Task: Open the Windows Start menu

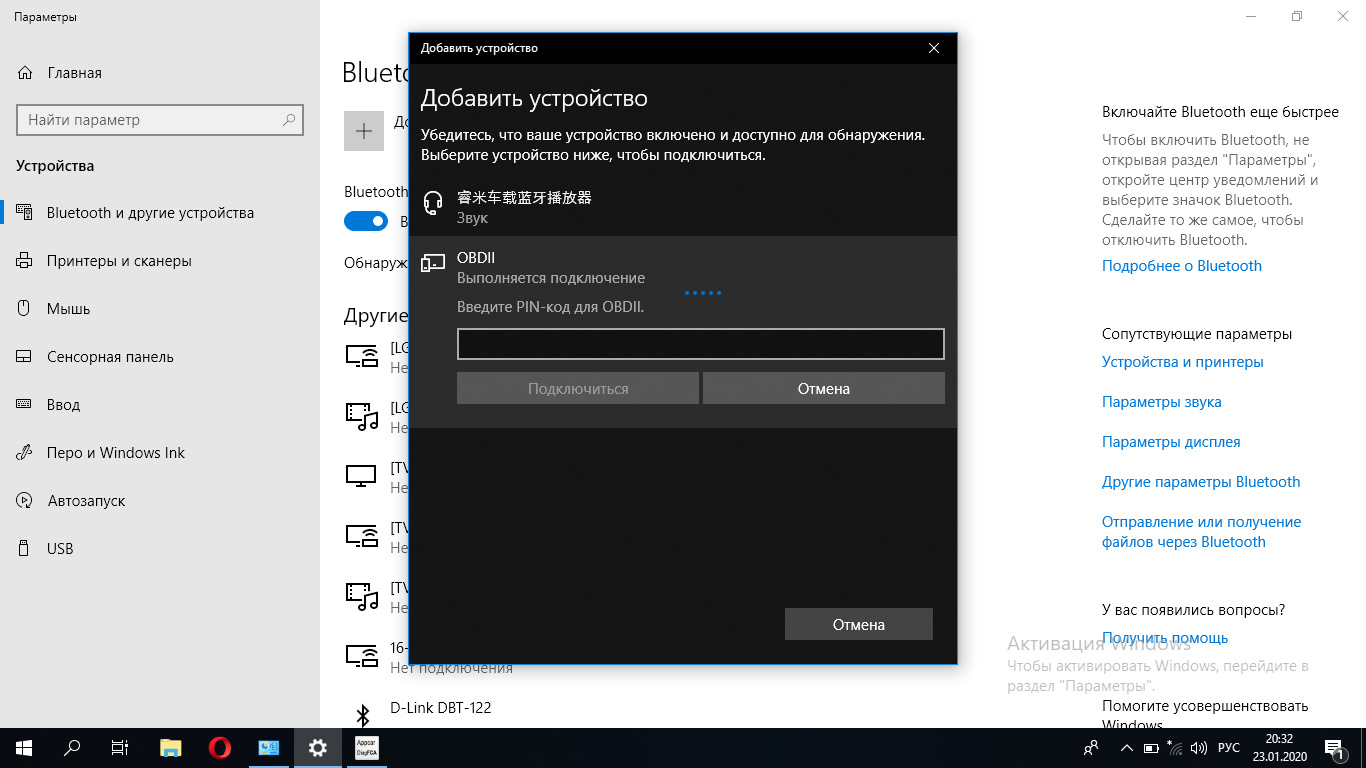Action: tap(23, 747)
